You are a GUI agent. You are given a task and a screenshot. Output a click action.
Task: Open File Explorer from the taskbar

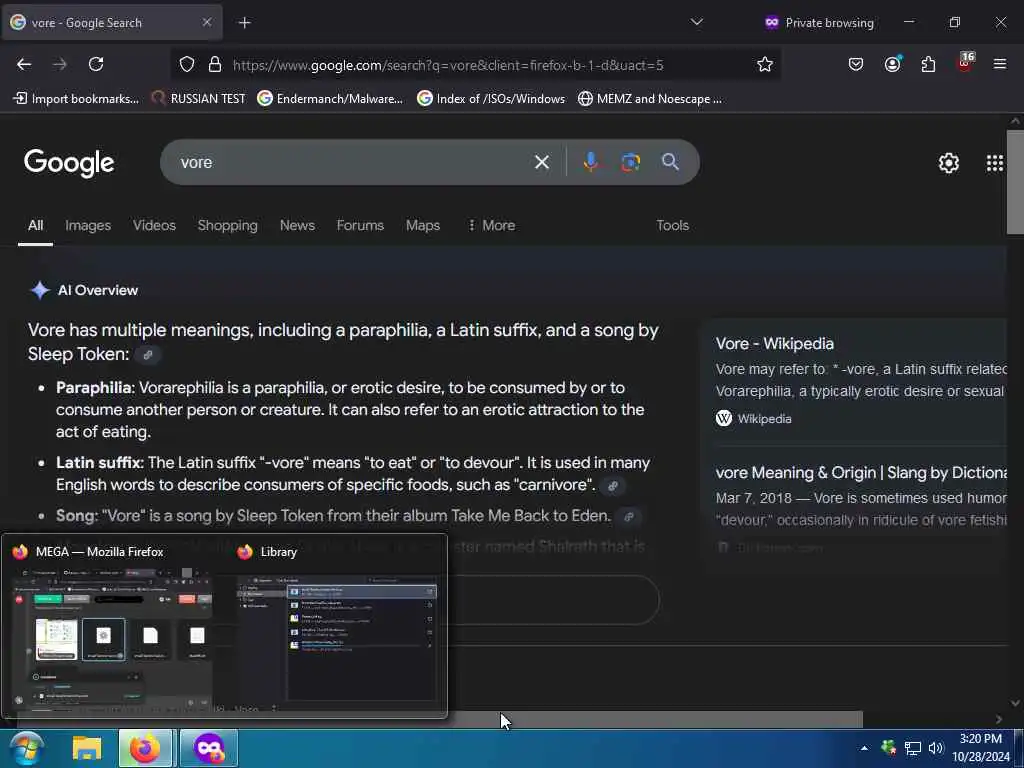pos(87,748)
